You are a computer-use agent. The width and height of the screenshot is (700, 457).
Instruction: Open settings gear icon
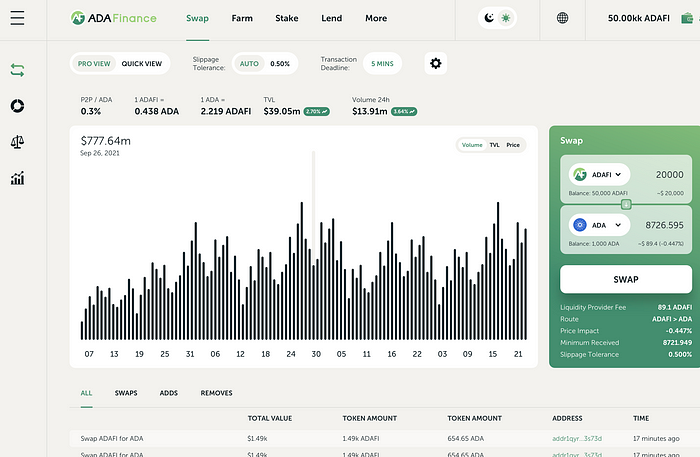[x=436, y=63]
